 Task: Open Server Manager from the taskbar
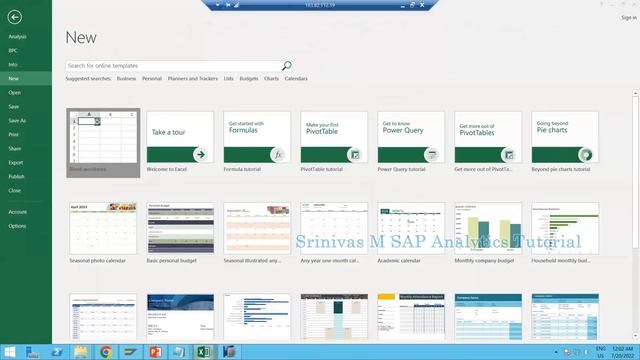(32, 352)
